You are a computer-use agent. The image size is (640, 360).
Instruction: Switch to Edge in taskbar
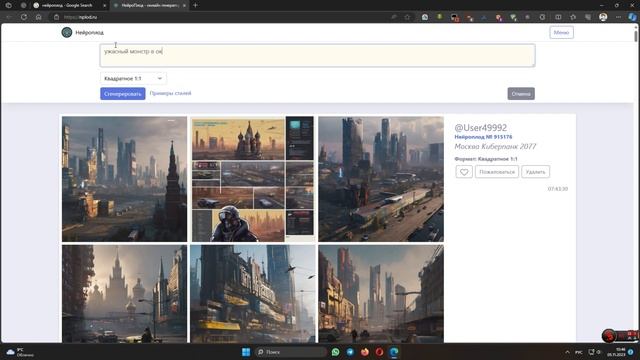(394, 352)
